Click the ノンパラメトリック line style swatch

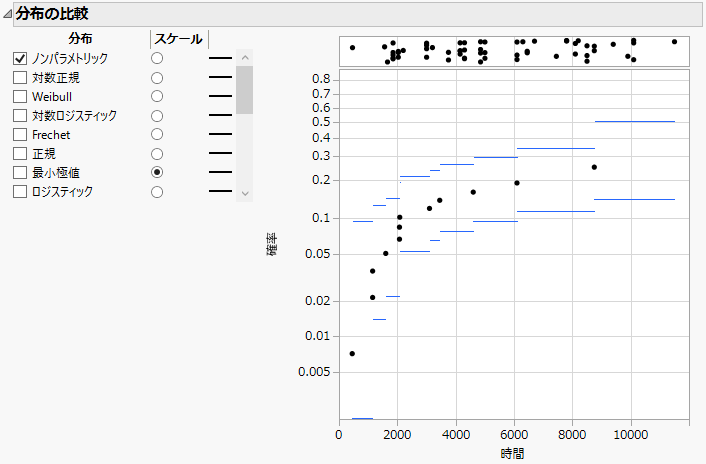point(220,58)
